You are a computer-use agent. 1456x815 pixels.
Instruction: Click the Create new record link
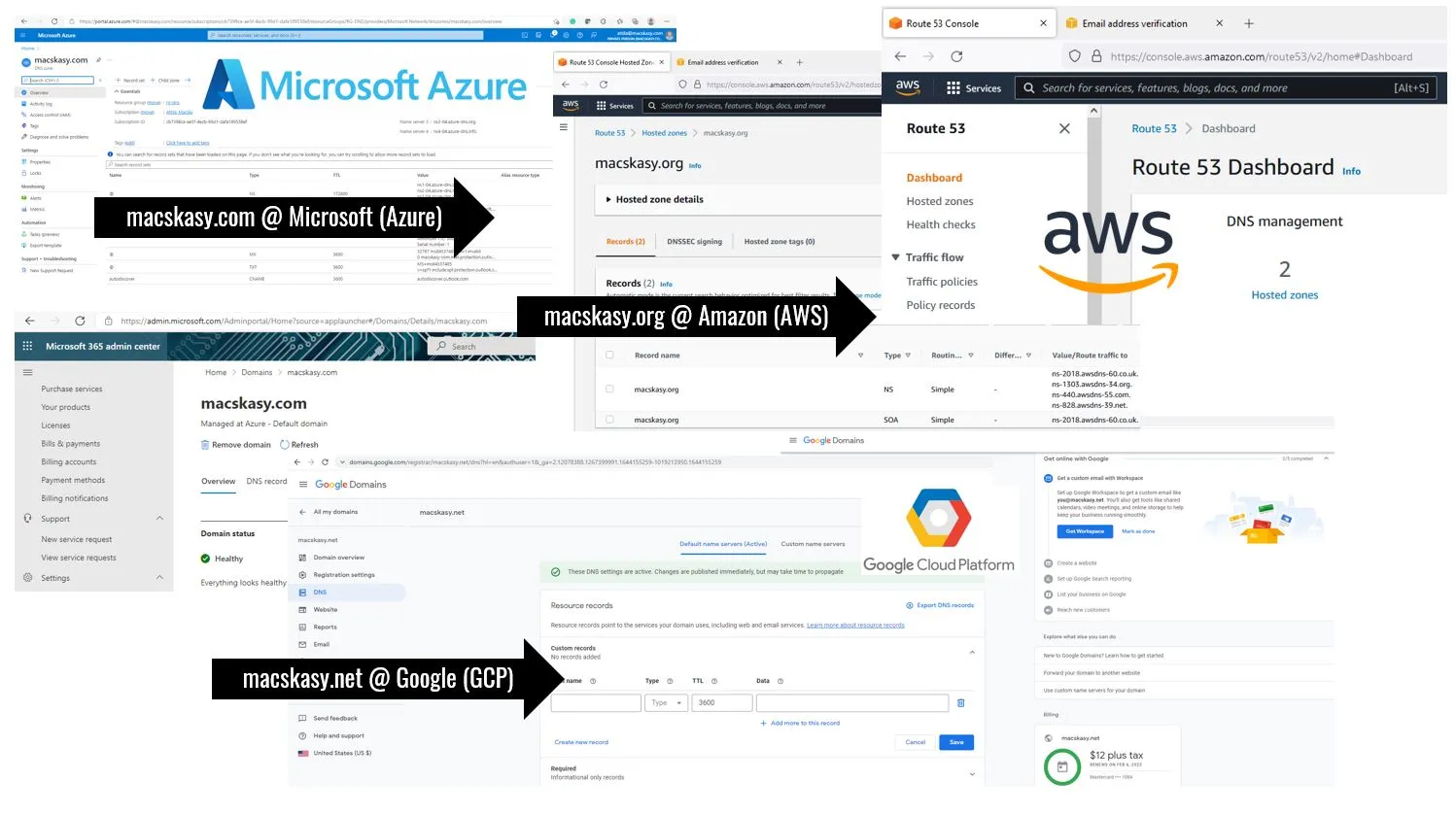[581, 742]
